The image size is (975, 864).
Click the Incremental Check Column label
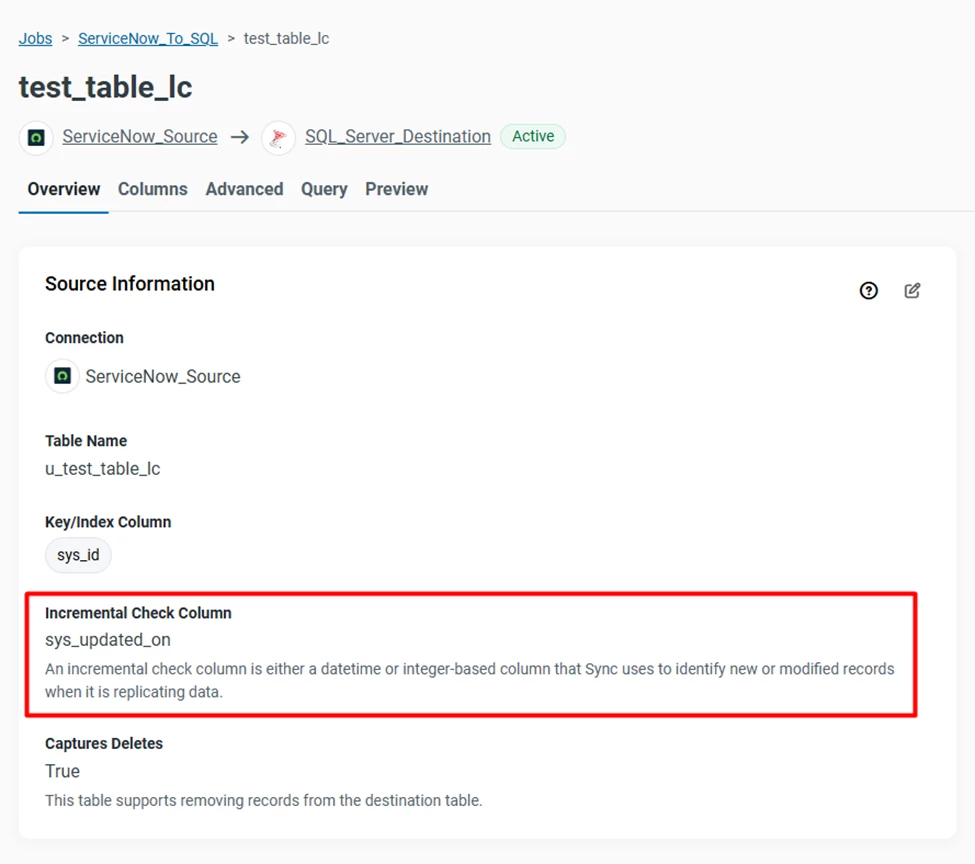[x=138, y=613]
